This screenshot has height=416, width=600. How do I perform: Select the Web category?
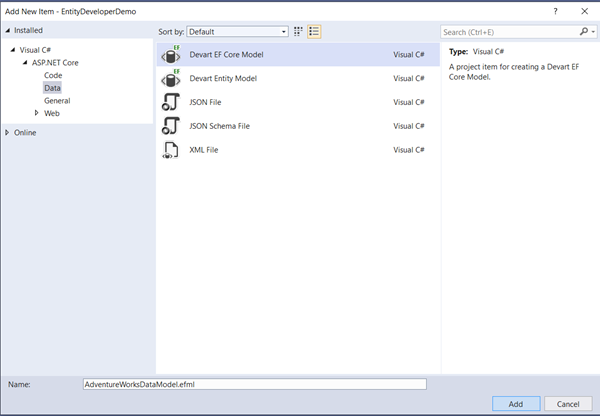pyautogui.click(x=52, y=113)
